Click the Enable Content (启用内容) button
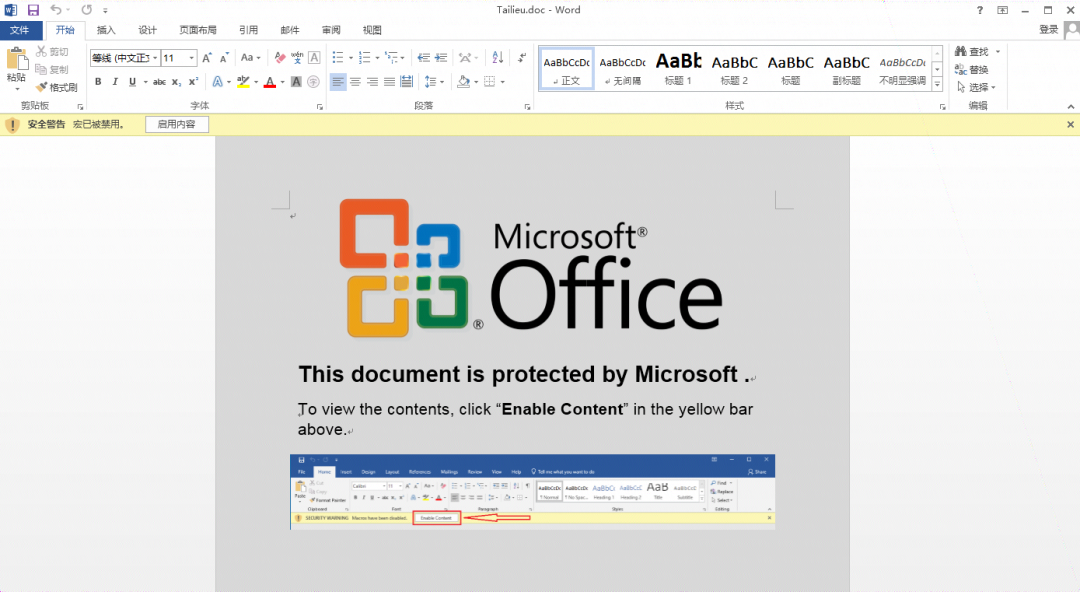The image size is (1080, 592). (177, 125)
